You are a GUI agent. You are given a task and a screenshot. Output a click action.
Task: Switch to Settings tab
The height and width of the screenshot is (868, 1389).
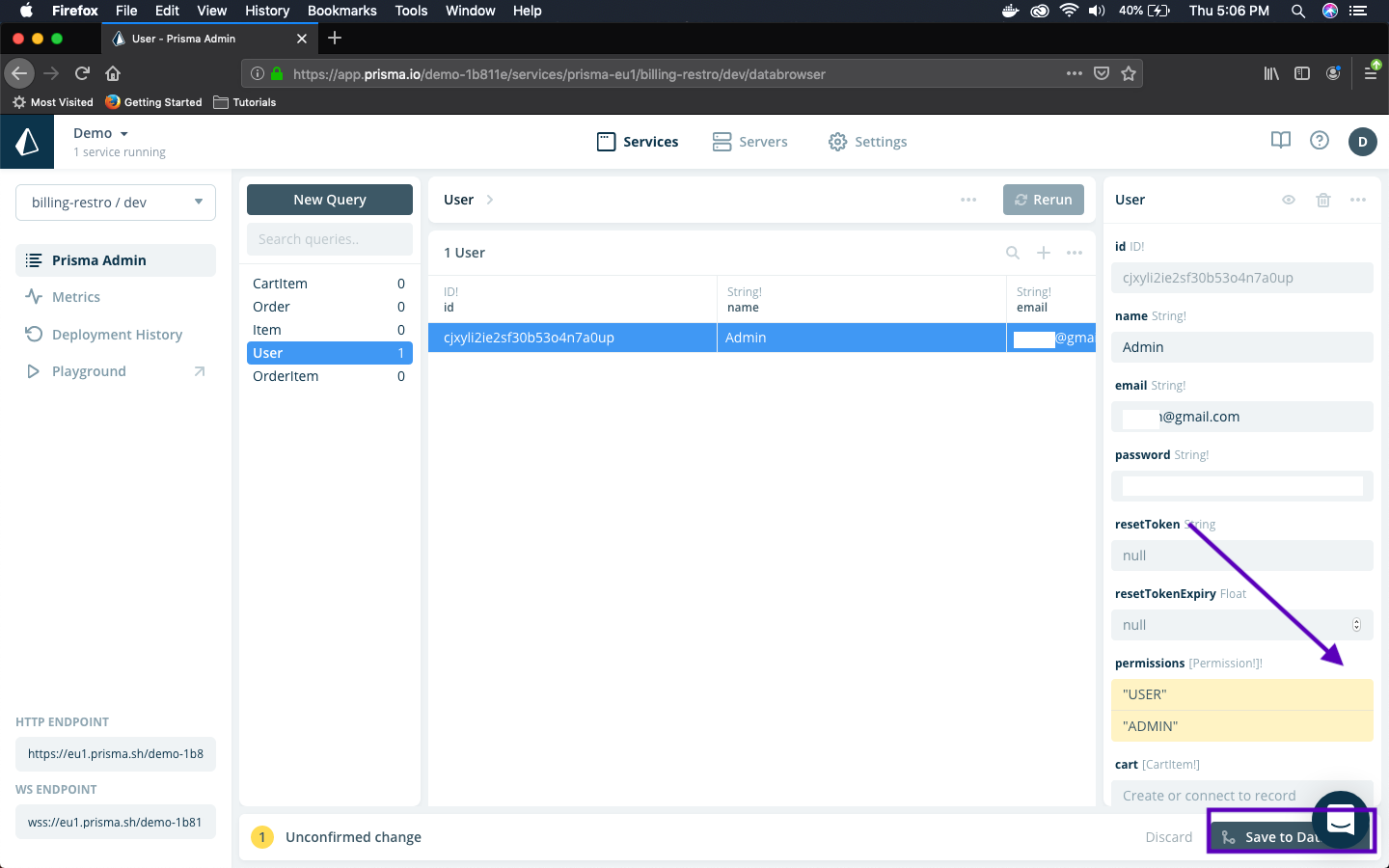[868, 142]
